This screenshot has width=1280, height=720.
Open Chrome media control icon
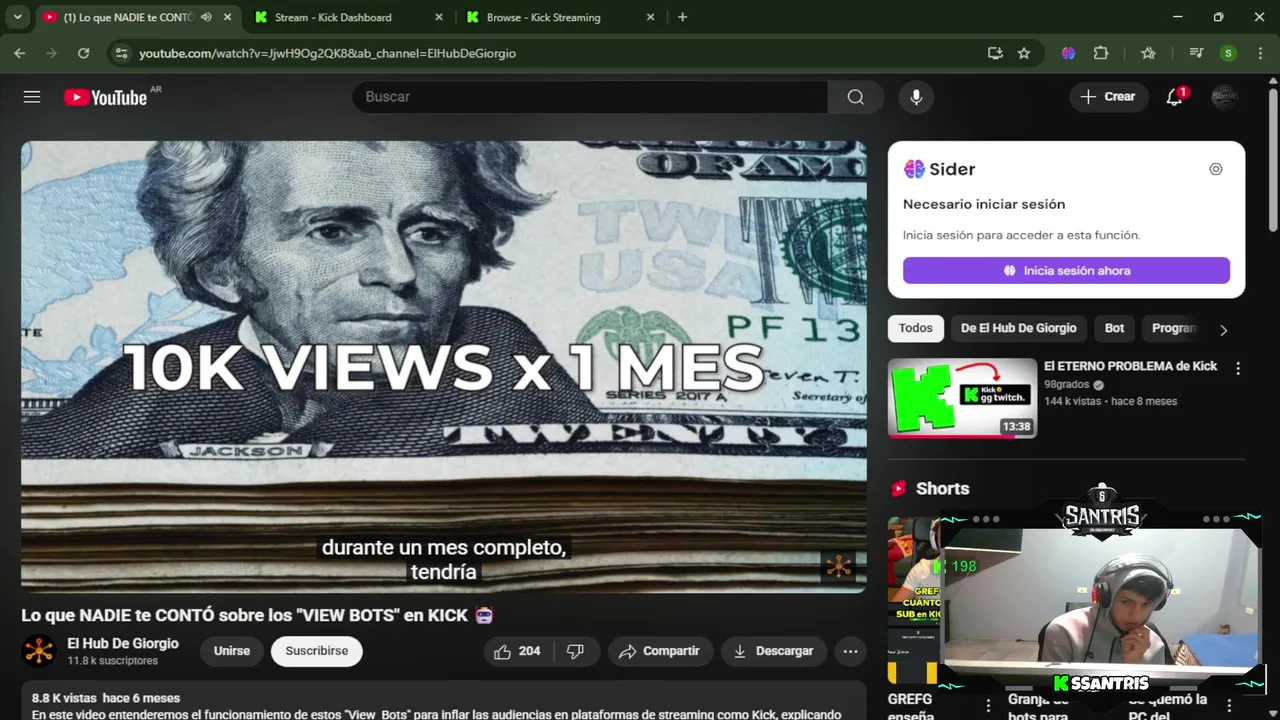[1196, 53]
